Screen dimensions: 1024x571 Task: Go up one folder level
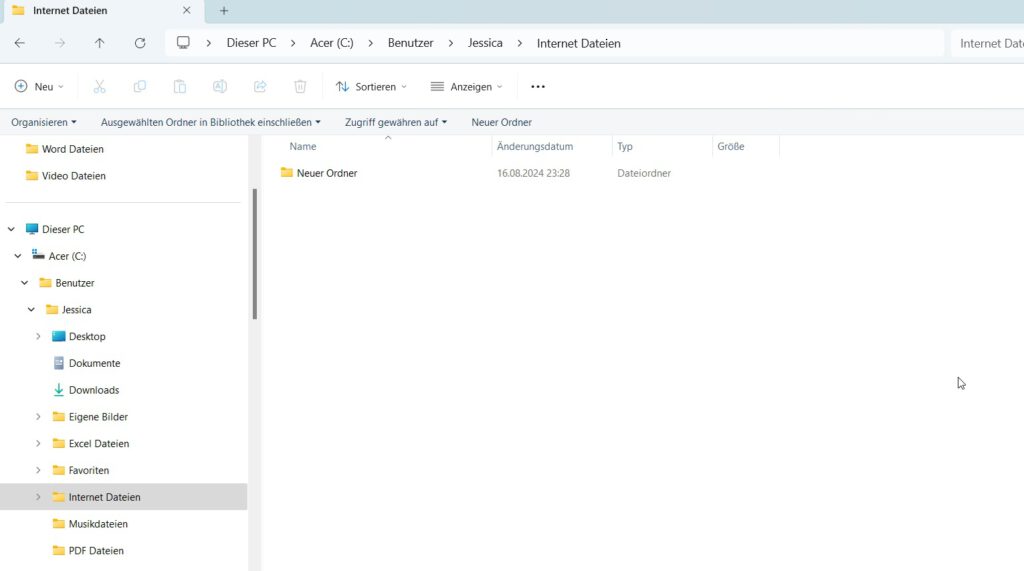point(99,43)
